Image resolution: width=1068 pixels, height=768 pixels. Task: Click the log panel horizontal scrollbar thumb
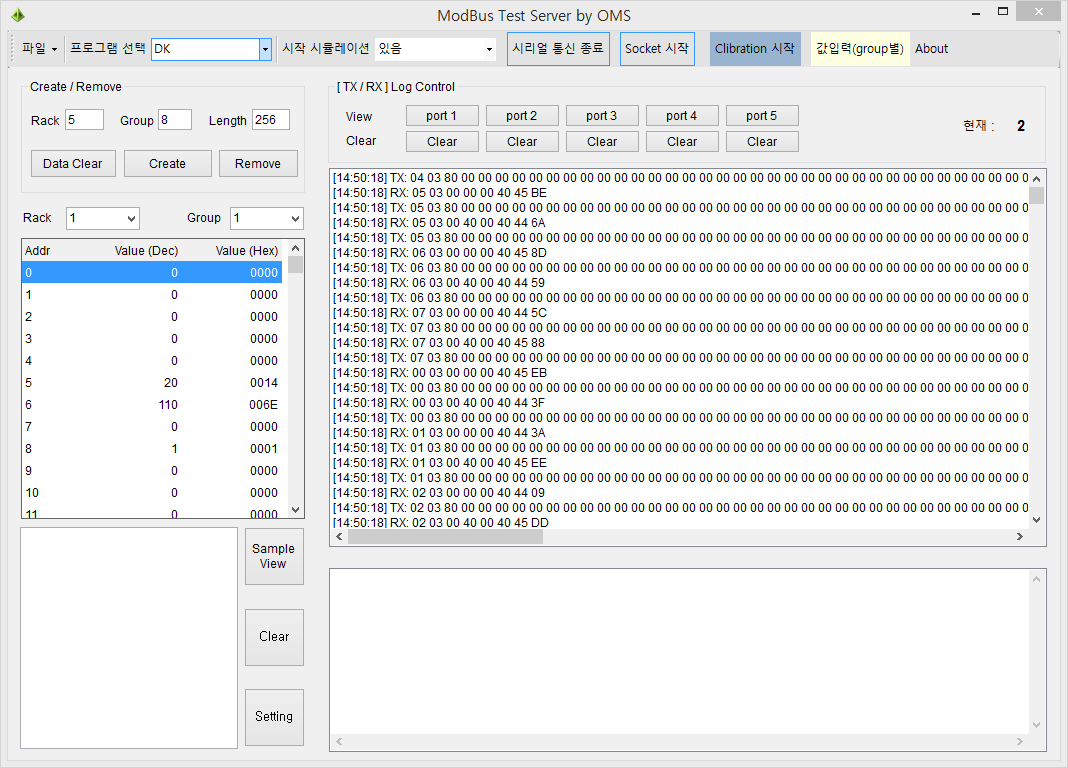445,537
